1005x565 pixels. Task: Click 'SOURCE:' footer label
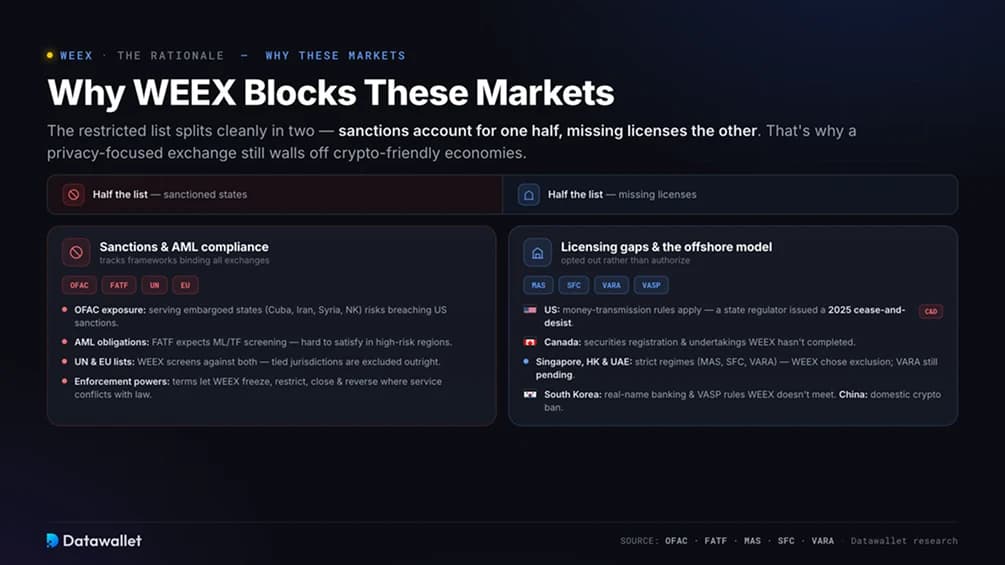(639, 541)
